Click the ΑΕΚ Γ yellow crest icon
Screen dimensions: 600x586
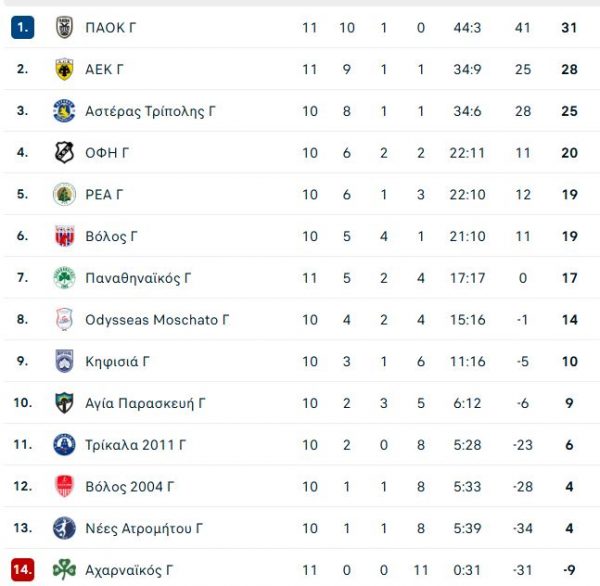click(x=64, y=69)
